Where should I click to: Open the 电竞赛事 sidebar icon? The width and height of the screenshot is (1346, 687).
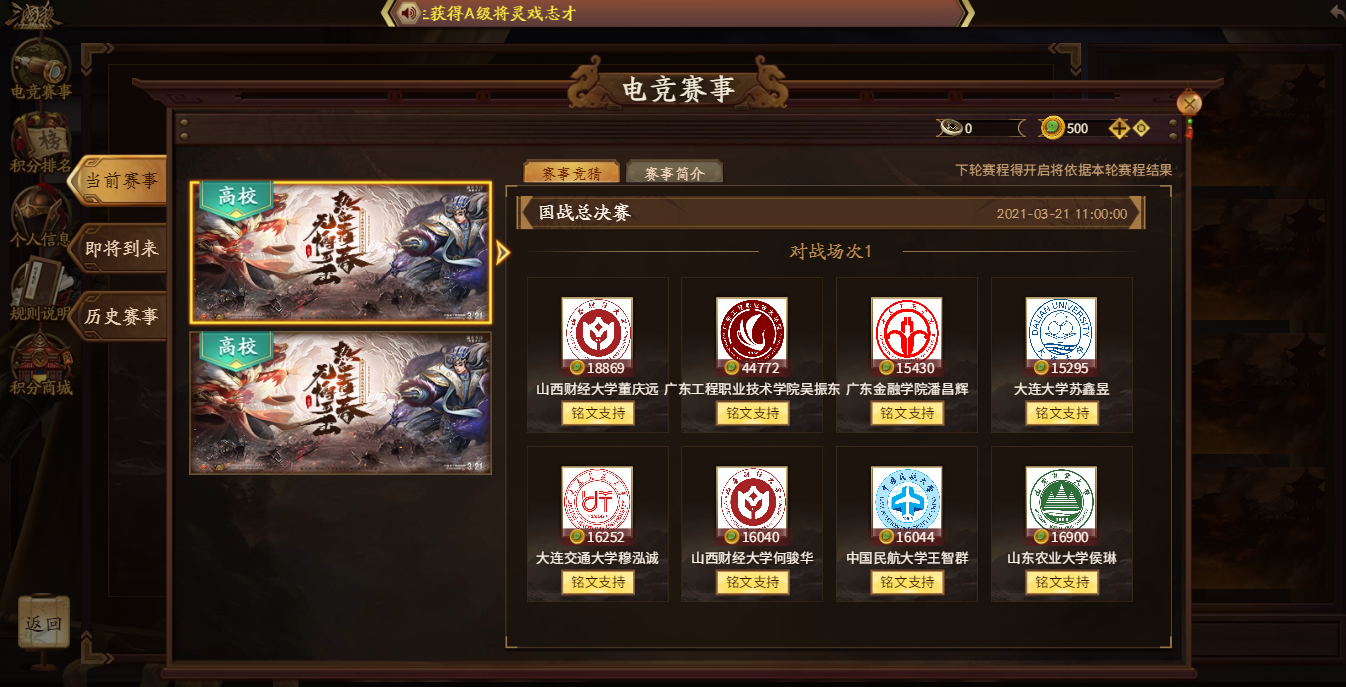tap(40, 66)
